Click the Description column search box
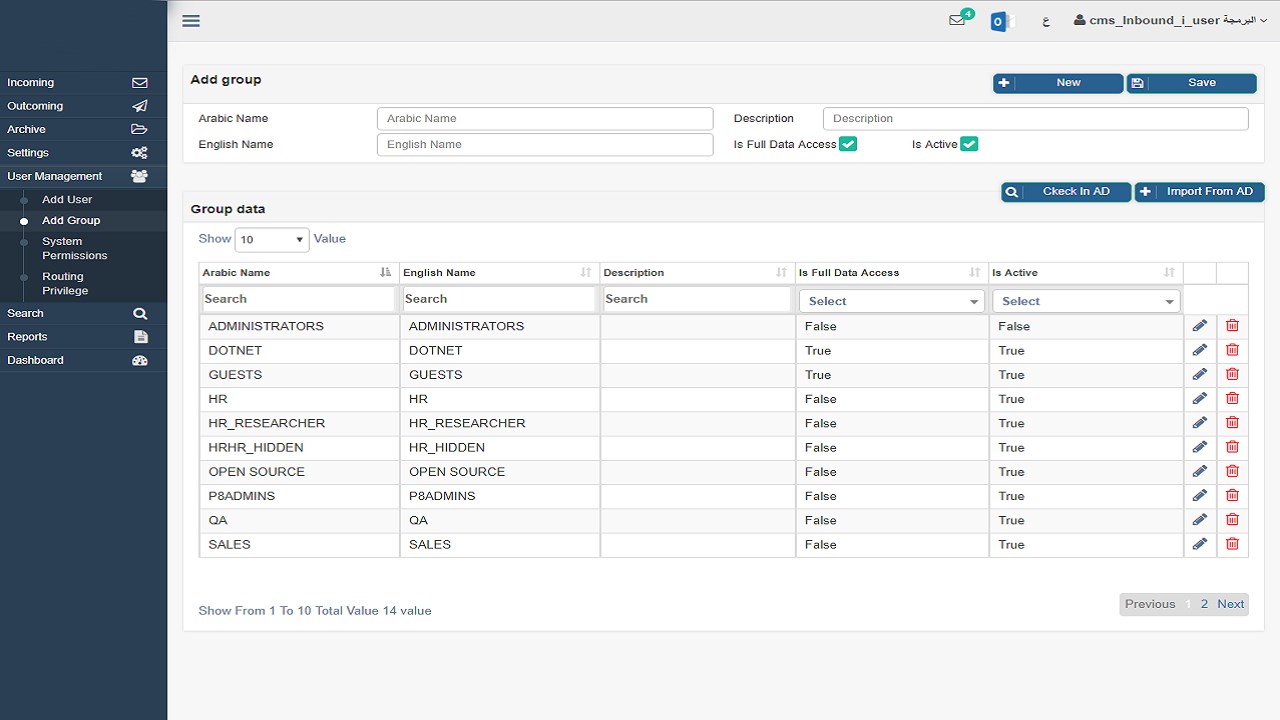Screen dimensions: 1280x720 (697, 299)
